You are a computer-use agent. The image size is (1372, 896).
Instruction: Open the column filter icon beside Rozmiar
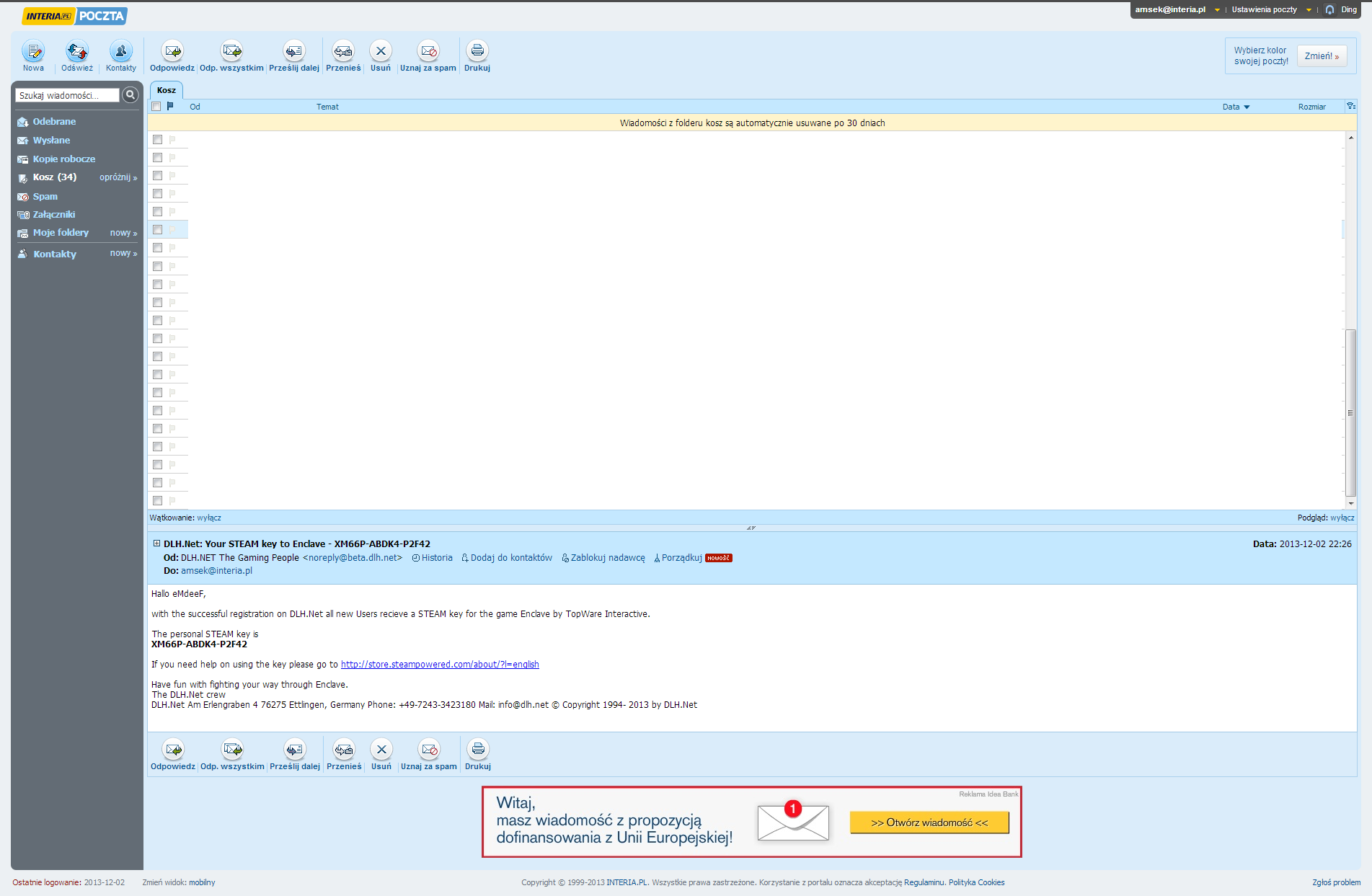(x=1350, y=106)
